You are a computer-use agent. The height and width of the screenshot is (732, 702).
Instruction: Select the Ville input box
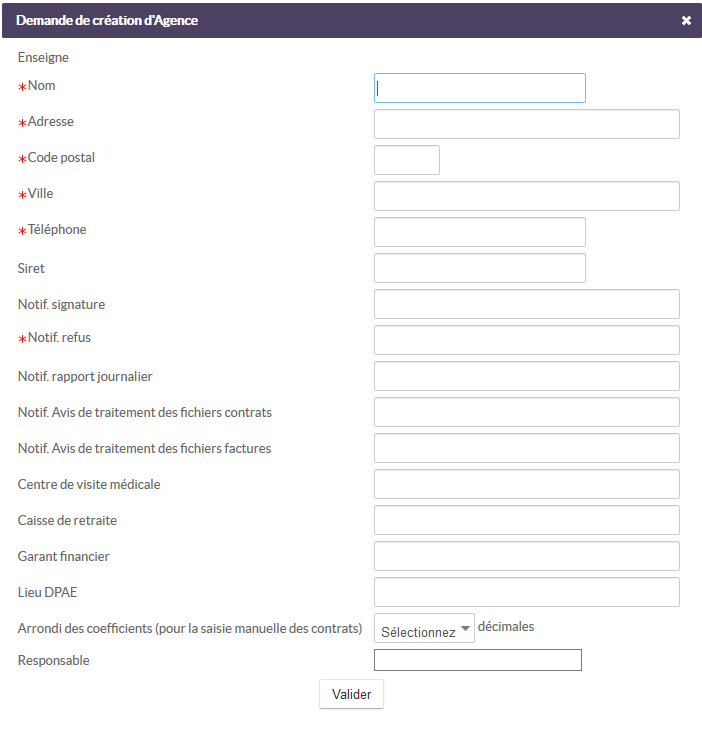click(x=526, y=196)
